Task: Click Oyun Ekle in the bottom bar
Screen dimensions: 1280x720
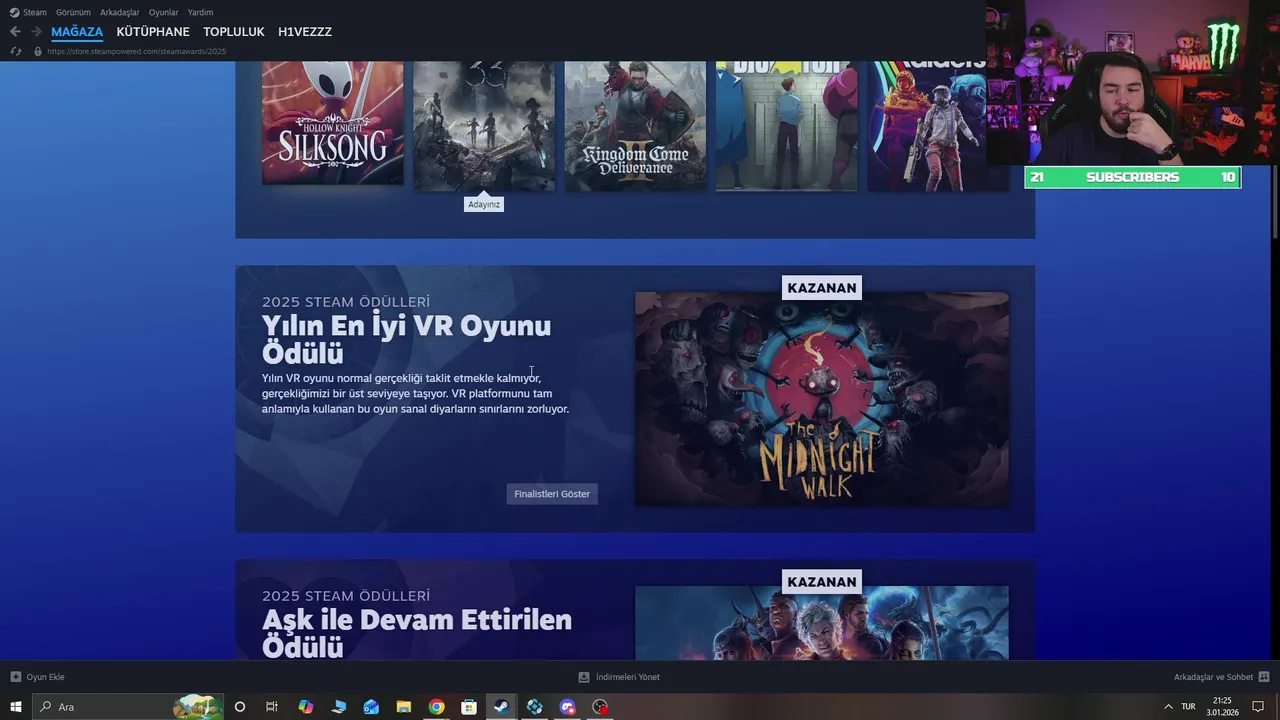Action: [45, 677]
